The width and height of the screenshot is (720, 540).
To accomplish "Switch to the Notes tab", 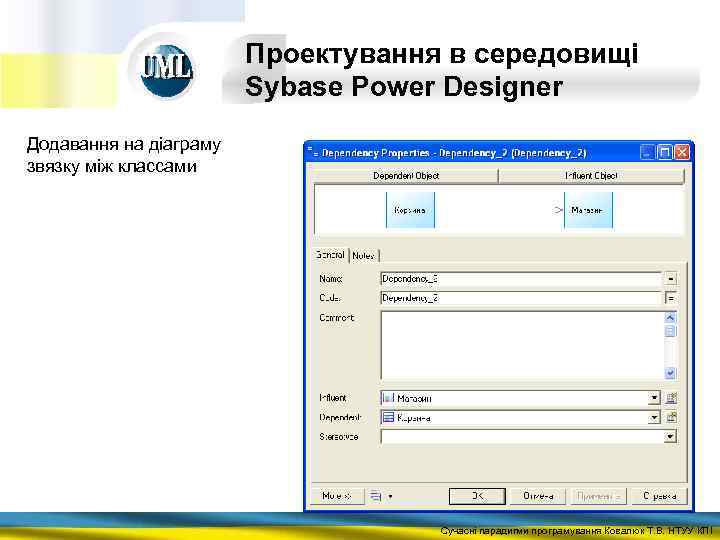I will point(363,256).
